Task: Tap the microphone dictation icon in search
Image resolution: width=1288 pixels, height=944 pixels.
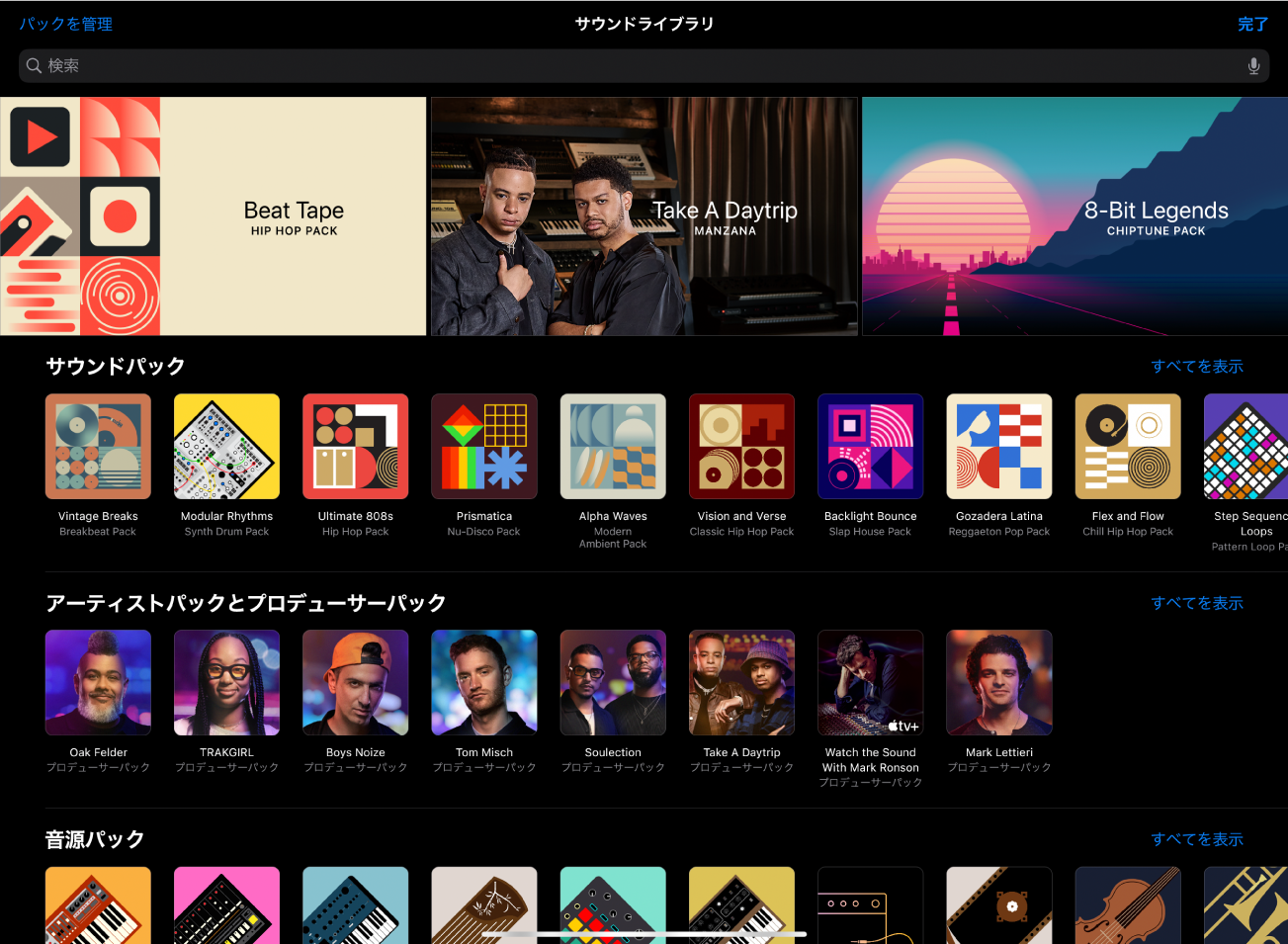Action: coord(1253,65)
